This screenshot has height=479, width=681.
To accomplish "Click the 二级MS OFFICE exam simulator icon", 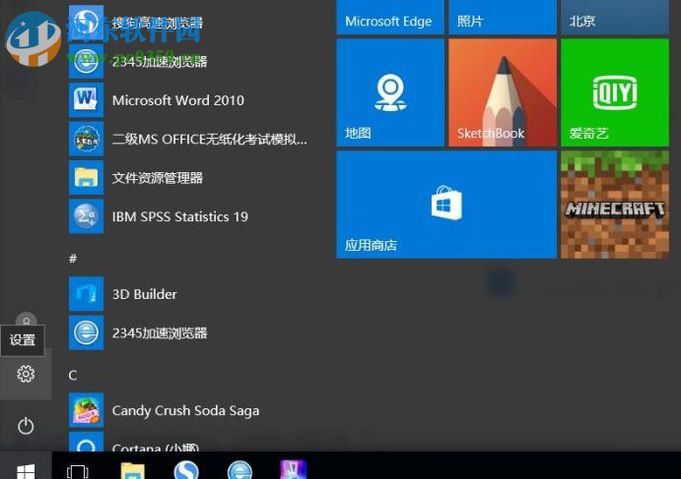I will (86, 139).
